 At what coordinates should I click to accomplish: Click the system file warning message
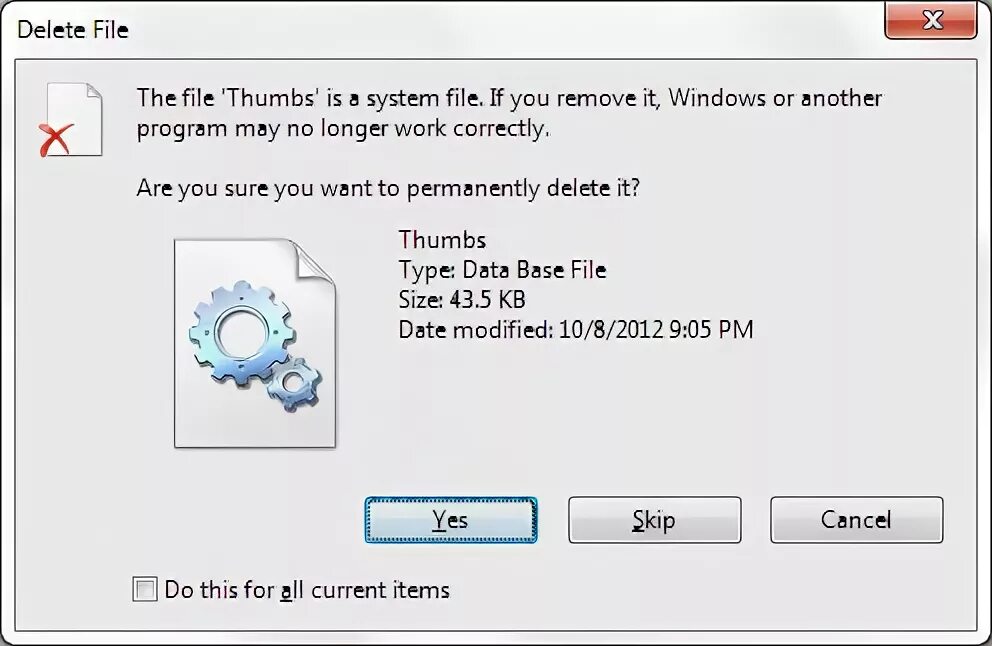click(x=509, y=113)
